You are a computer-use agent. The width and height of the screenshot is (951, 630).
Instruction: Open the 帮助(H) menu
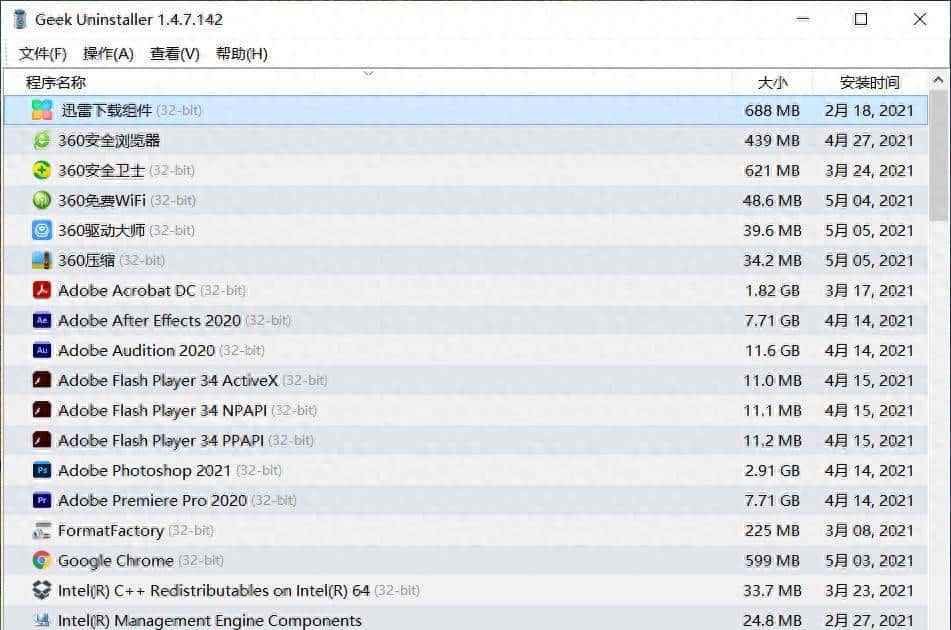[x=241, y=54]
